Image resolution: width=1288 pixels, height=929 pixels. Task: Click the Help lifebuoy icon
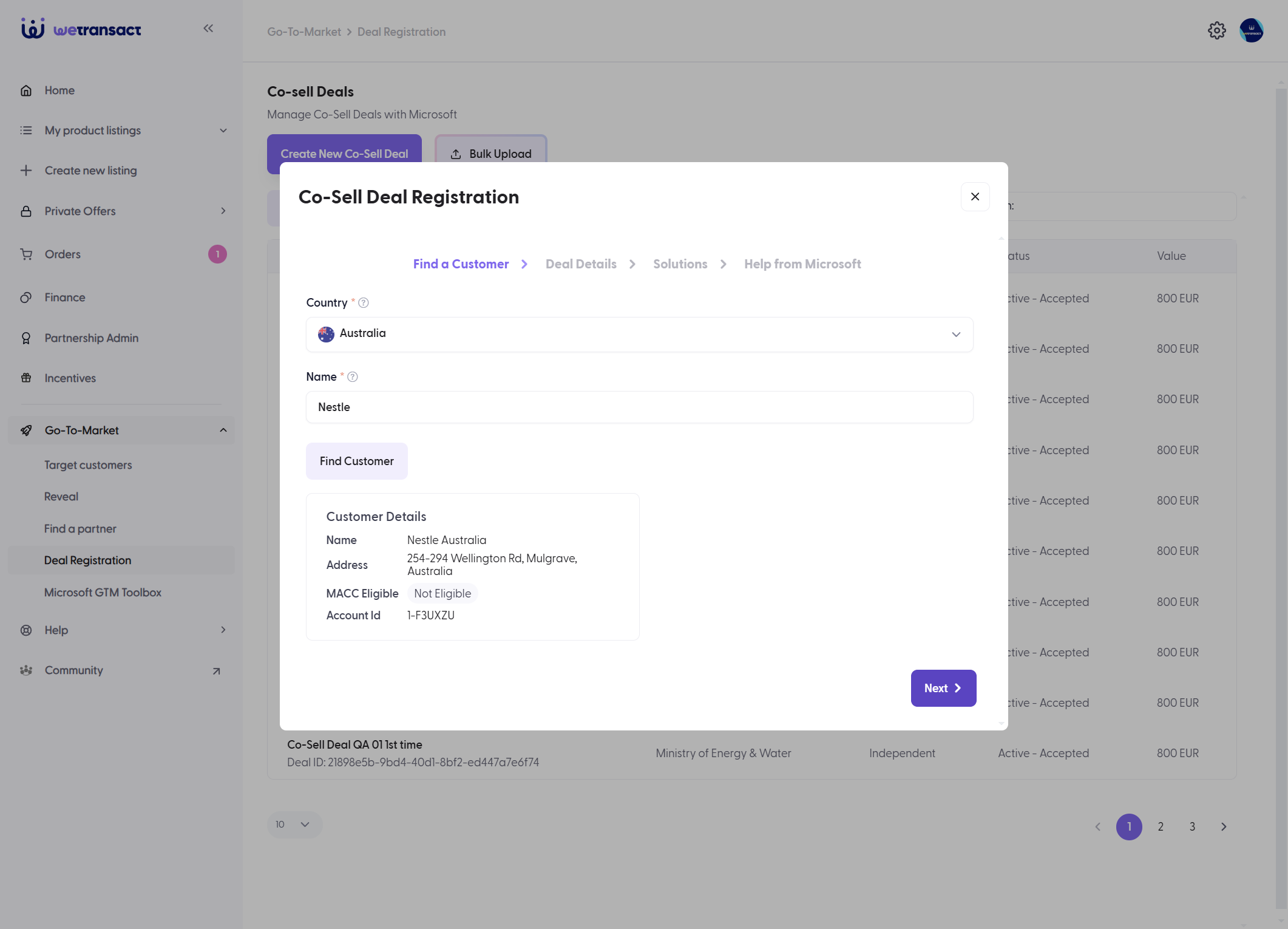pos(26,630)
